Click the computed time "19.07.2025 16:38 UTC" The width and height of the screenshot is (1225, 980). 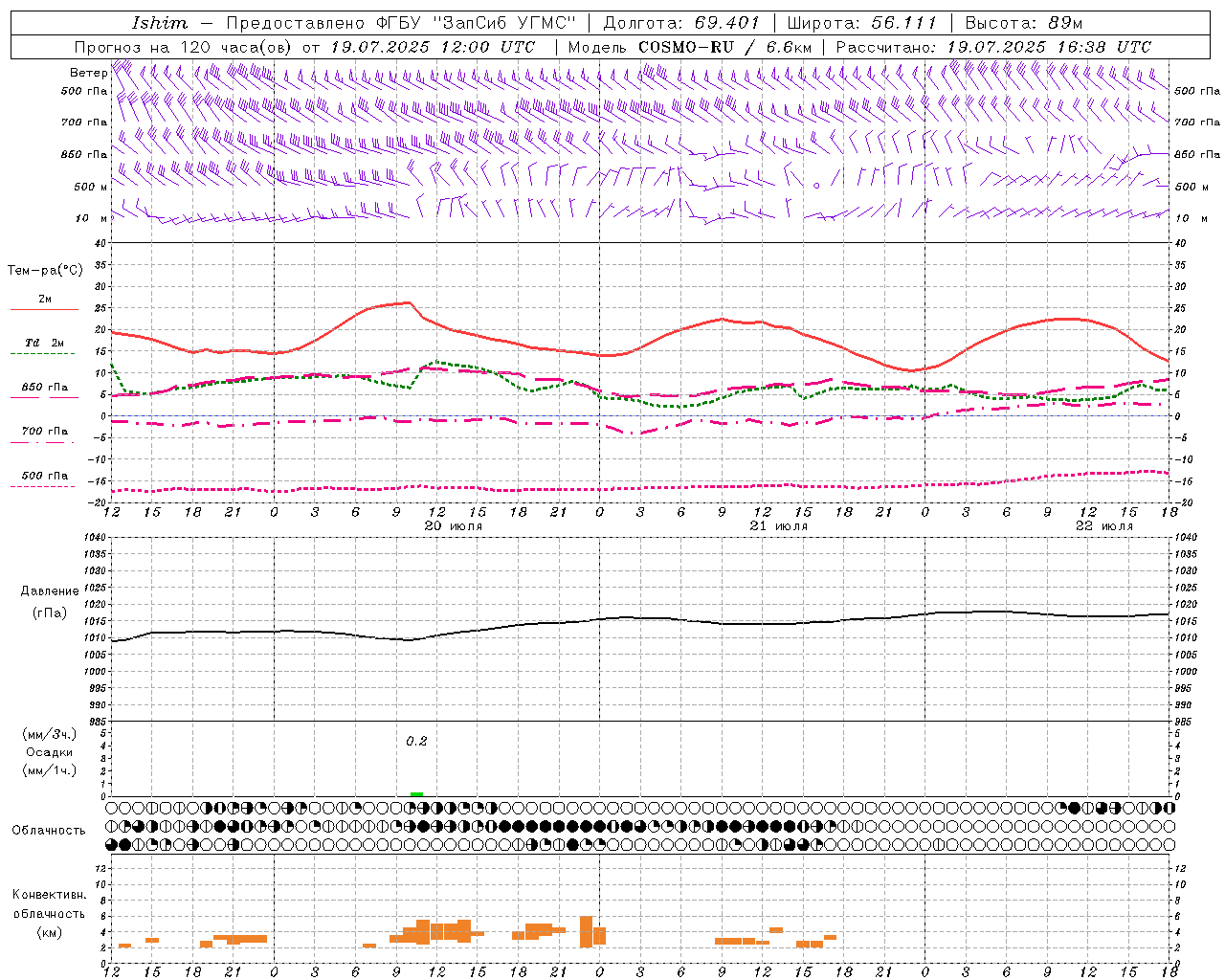click(x=1049, y=47)
